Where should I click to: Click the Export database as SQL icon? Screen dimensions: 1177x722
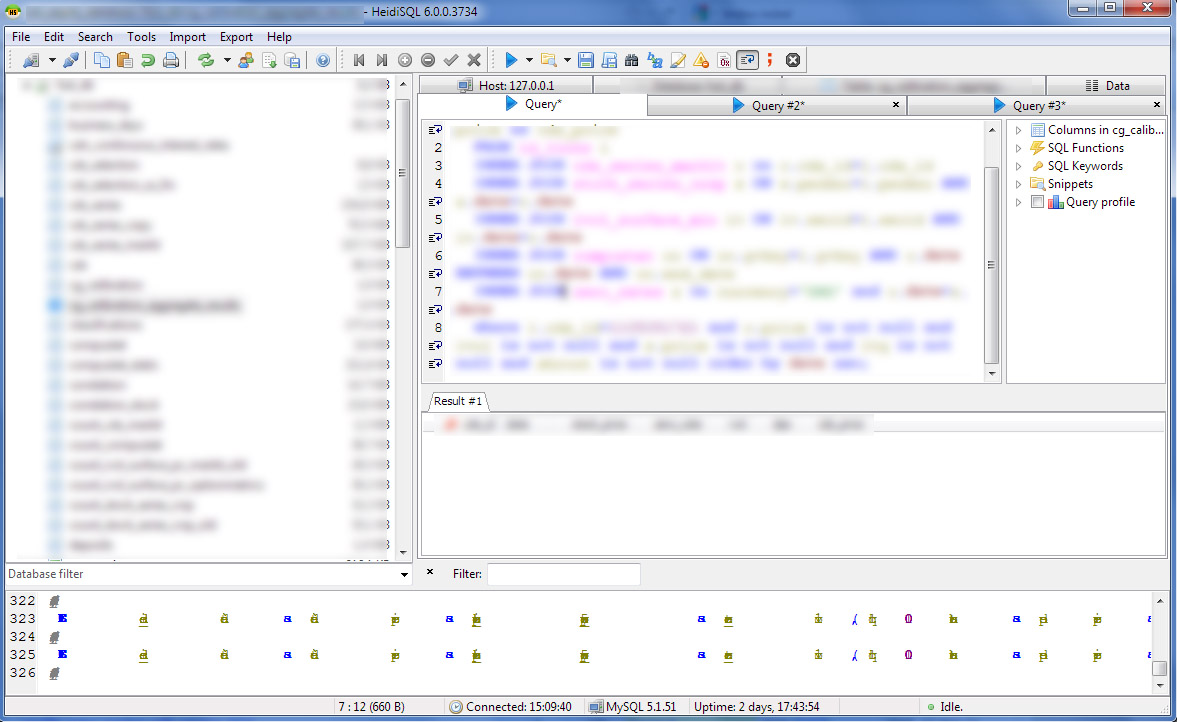pyautogui.click(x=292, y=60)
